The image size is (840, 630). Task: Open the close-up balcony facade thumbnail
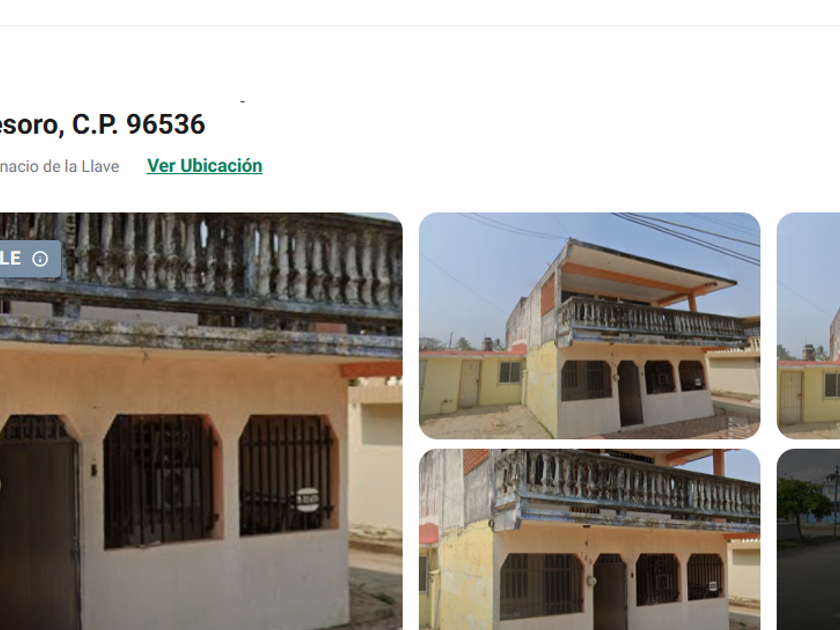click(589, 539)
